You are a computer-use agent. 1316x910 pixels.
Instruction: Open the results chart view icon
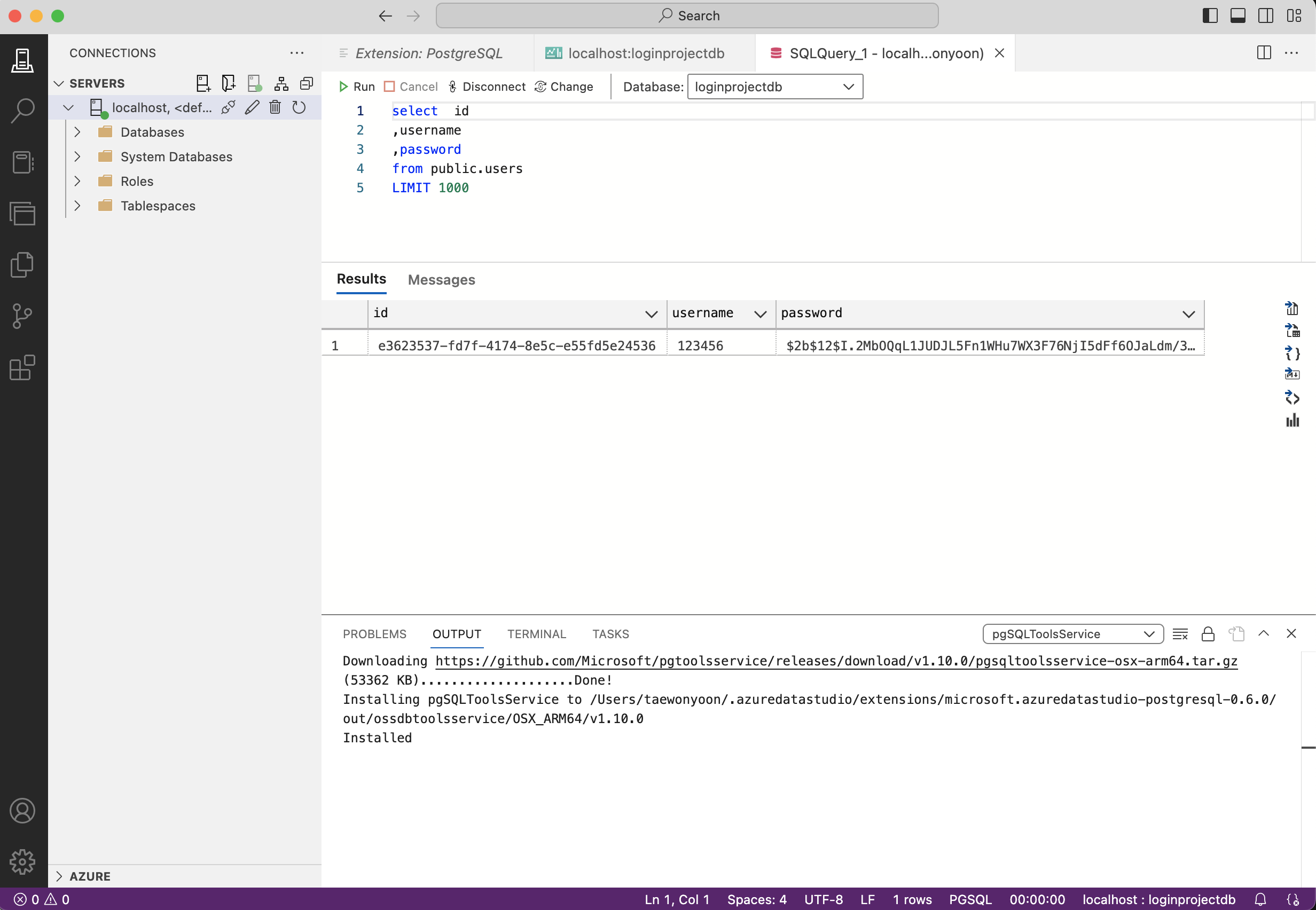click(x=1292, y=420)
